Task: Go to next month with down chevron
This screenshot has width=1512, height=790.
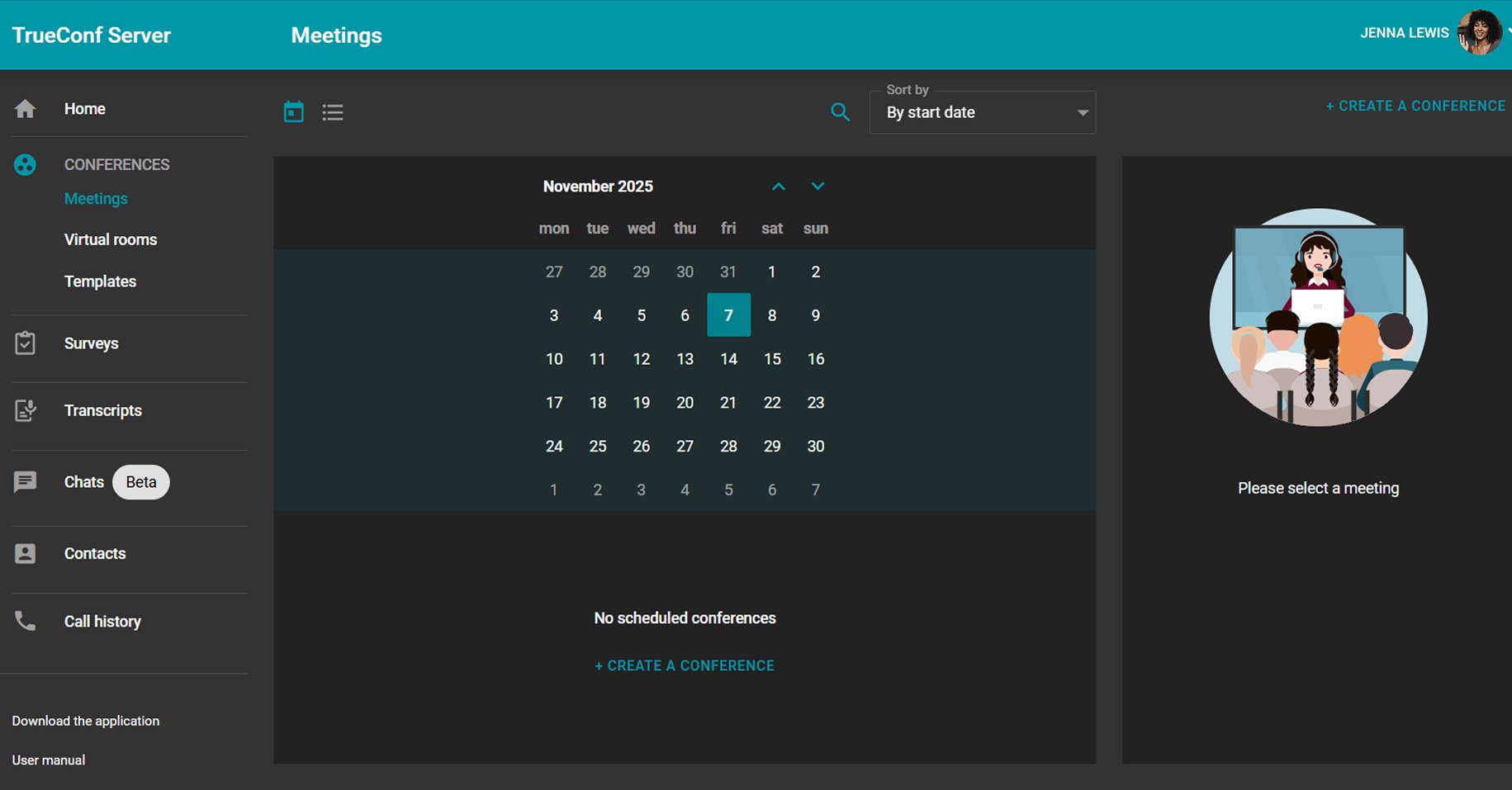Action: [x=818, y=187]
